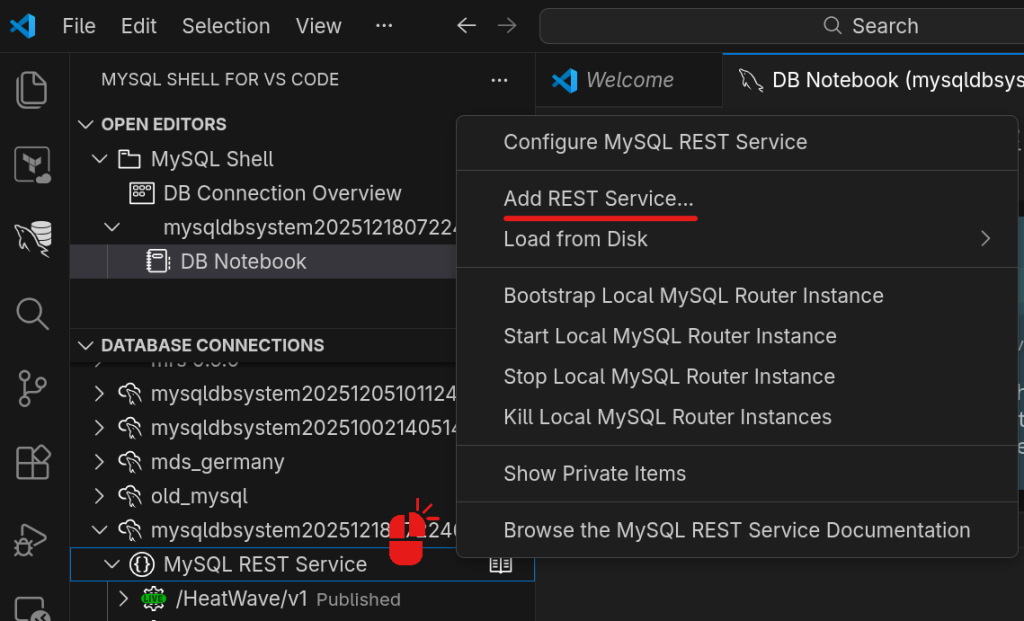Image resolution: width=1024 pixels, height=621 pixels.
Task: Open More Actions in MySQL Shell panel header
Action: coord(499,80)
